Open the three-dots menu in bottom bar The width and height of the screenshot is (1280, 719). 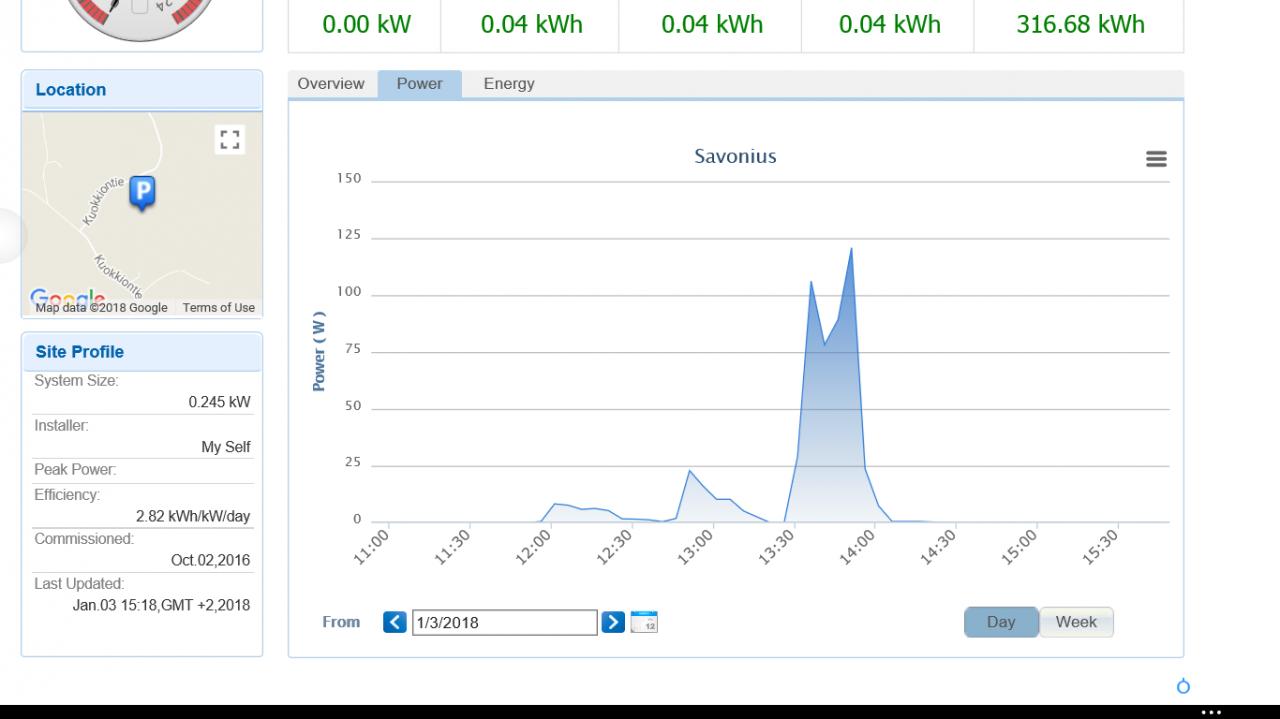coord(1211,712)
